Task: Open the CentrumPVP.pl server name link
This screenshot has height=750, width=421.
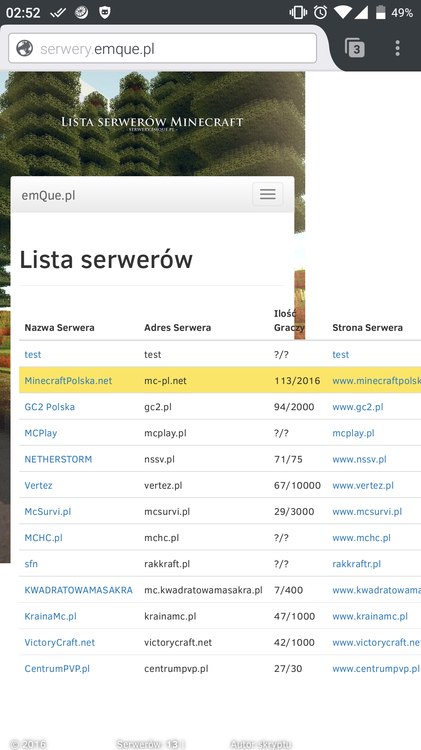Action: 57,669
